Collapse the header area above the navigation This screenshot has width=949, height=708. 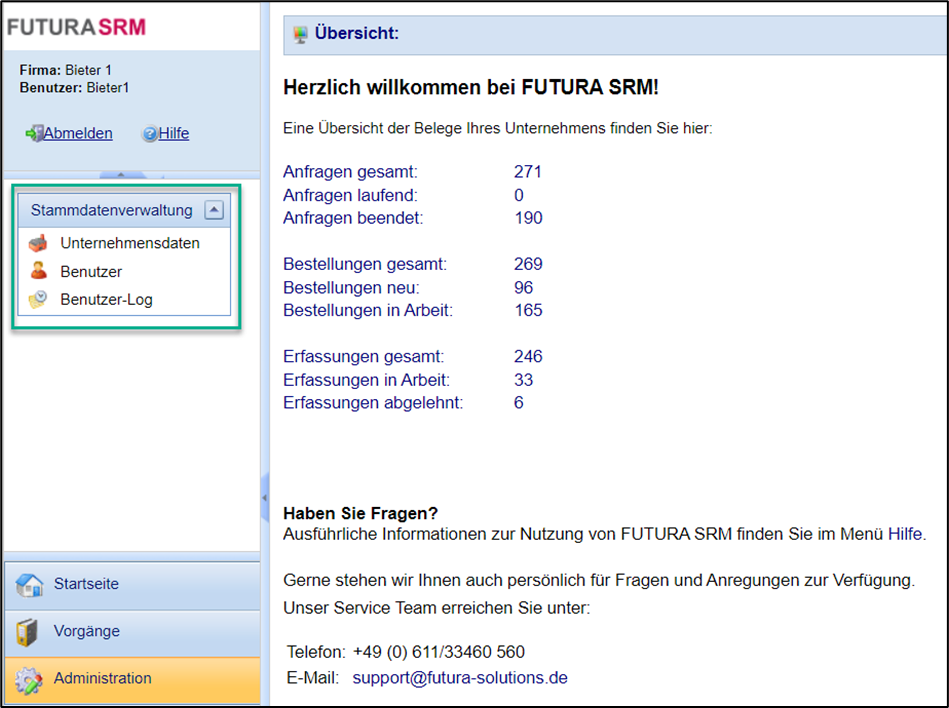120,175
